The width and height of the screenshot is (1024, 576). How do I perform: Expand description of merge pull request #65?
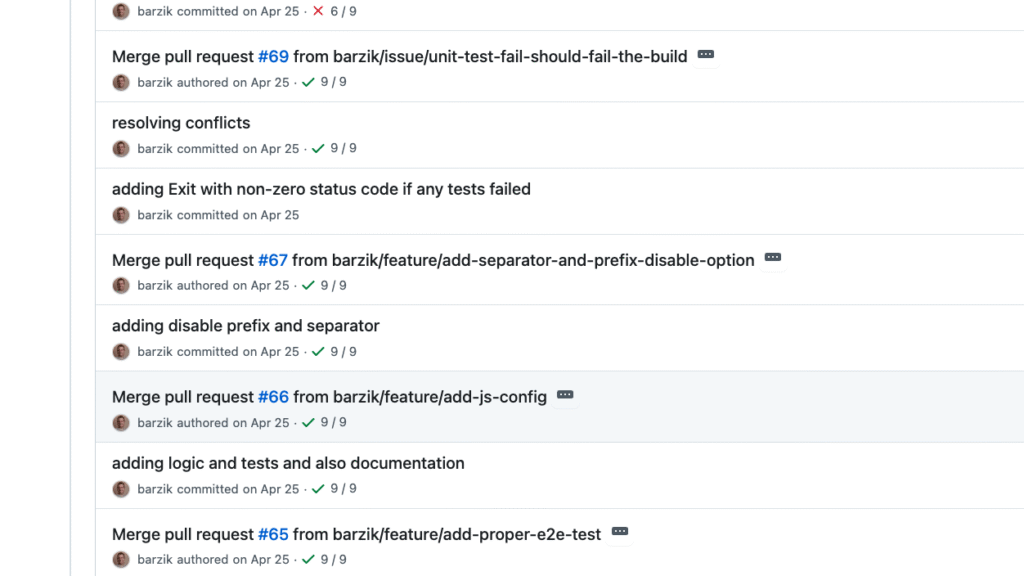(619, 533)
